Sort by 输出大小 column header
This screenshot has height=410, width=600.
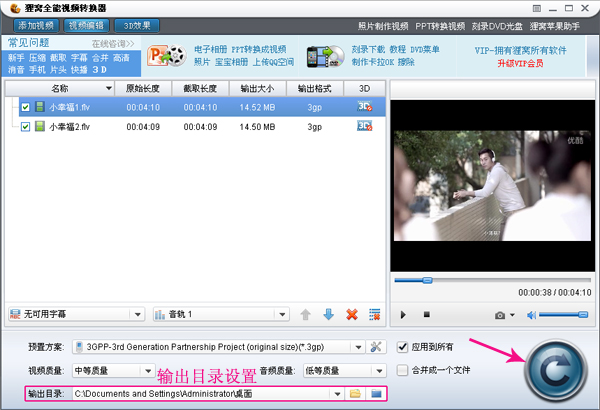tap(258, 88)
